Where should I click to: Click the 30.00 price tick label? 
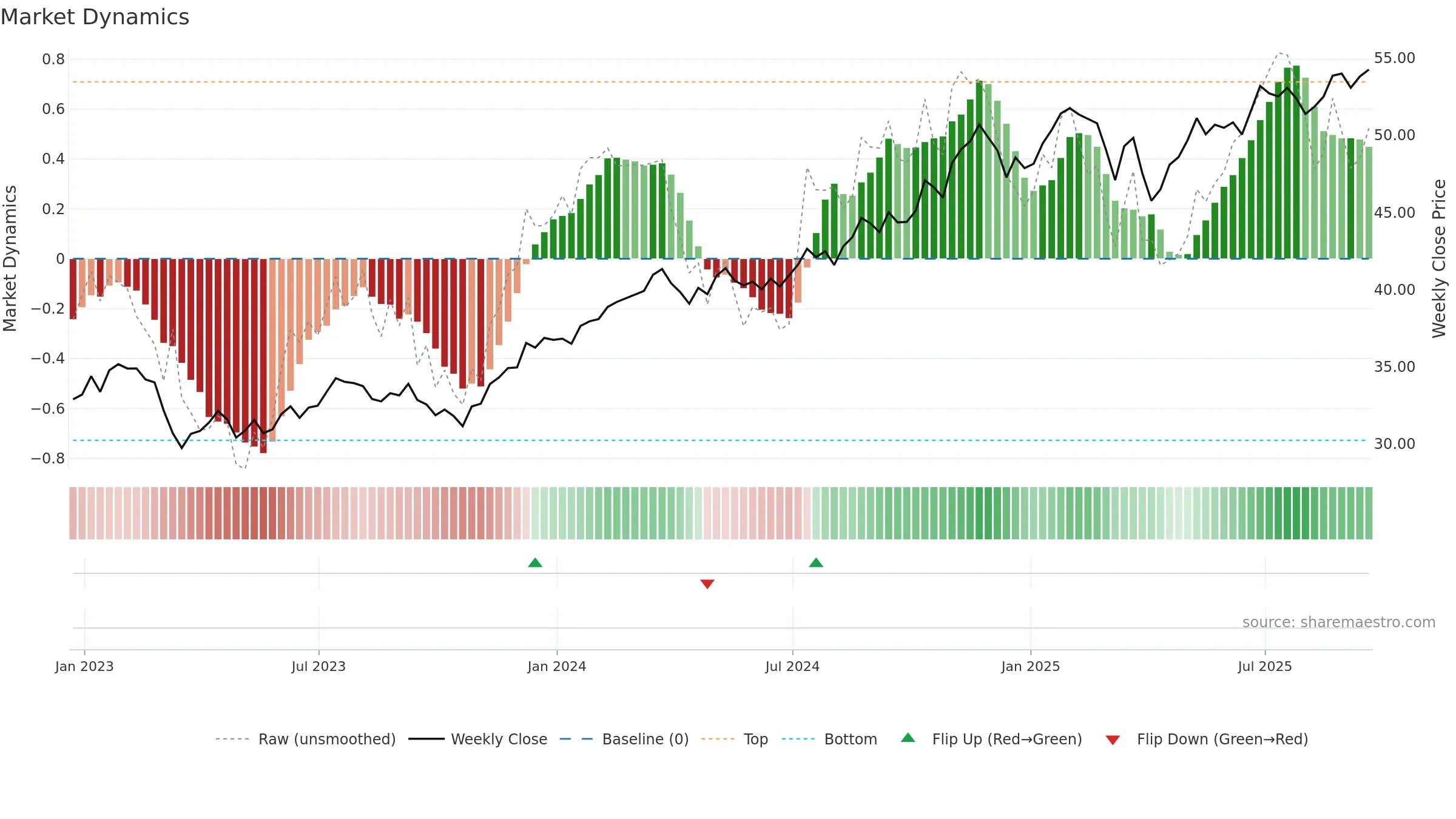click(1395, 444)
